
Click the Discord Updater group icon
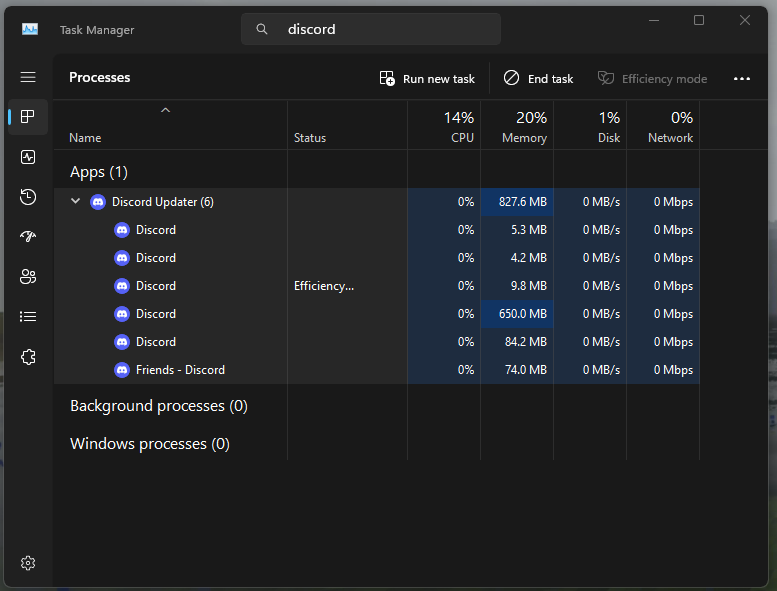coord(98,202)
